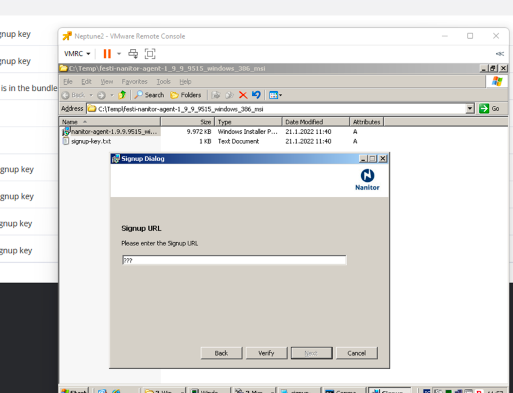The width and height of the screenshot is (513, 393).
Task: Click the "Text Document" type cell
Action: [238, 141]
